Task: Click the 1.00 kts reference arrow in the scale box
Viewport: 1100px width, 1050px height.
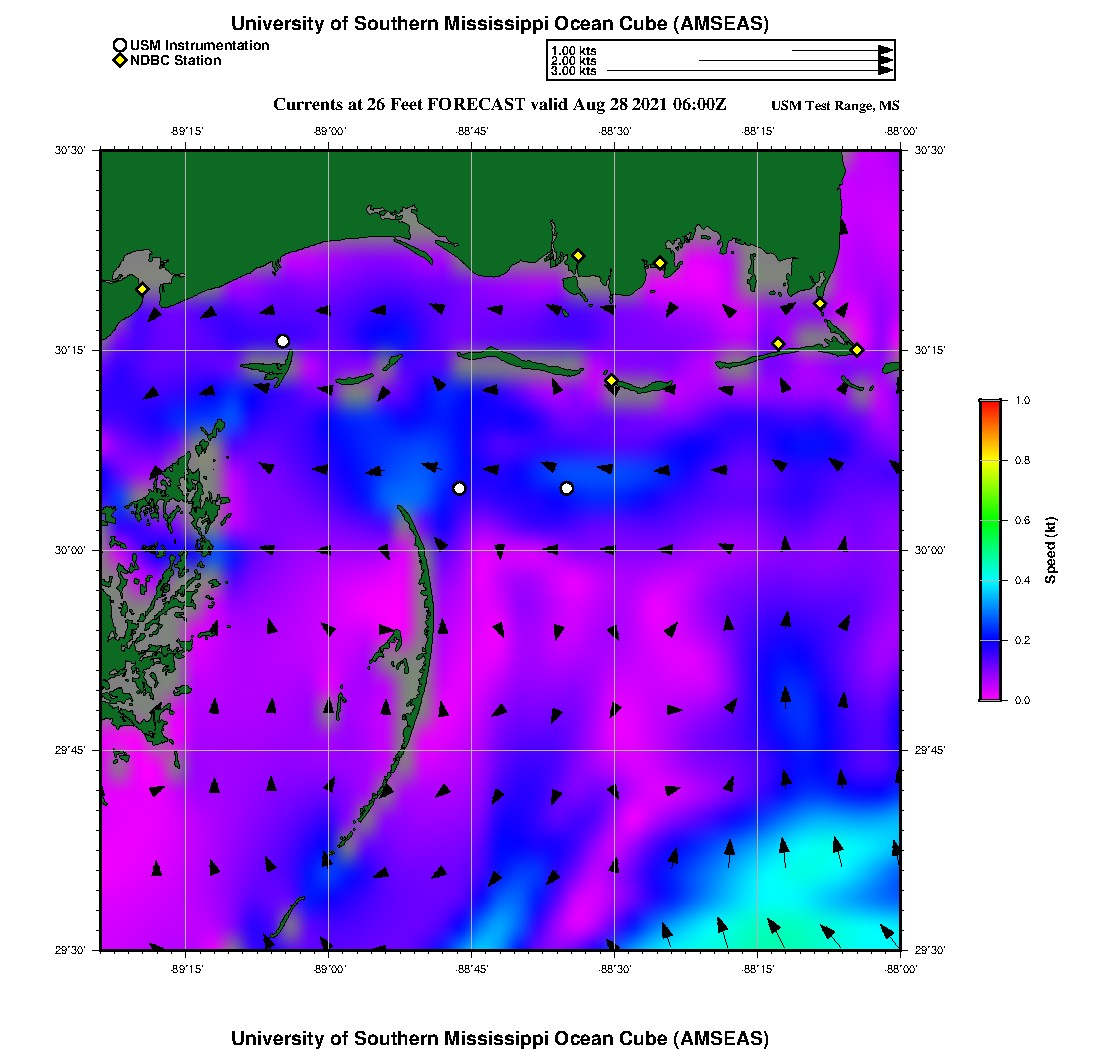Action: click(x=841, y=50)
